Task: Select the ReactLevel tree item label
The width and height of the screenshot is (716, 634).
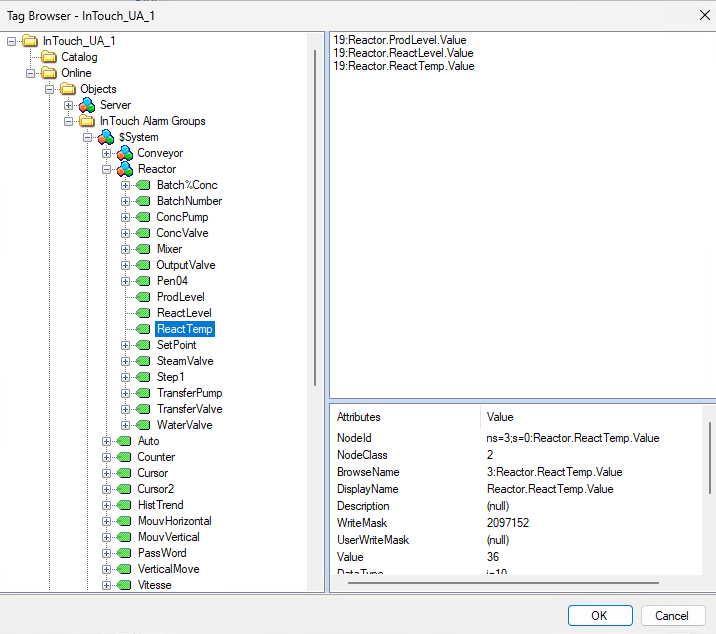Action: [184, 313]
